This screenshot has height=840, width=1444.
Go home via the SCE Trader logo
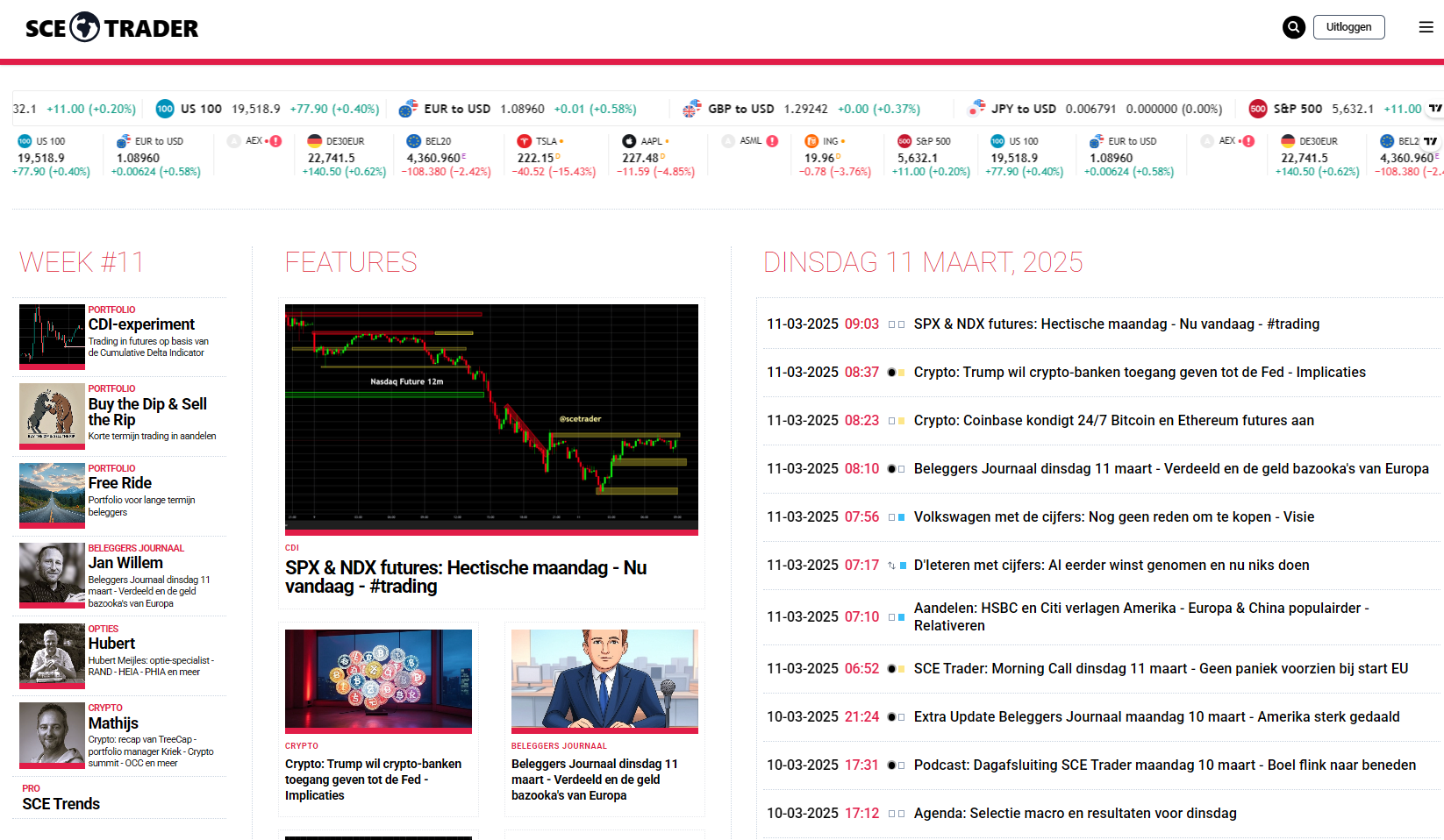pyautogui.click(x=112, y=28)
